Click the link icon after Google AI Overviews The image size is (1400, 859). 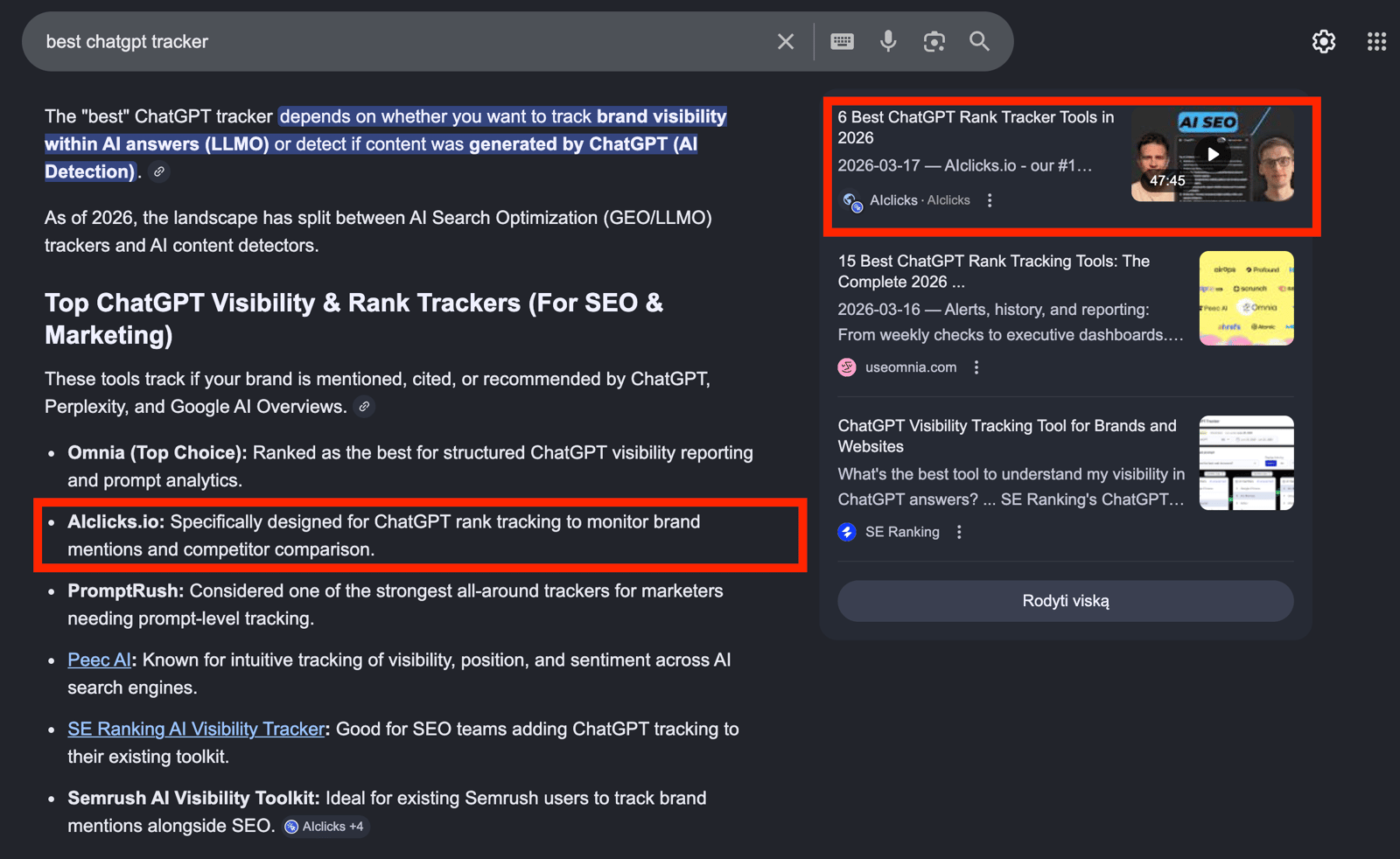click(364, 407)
